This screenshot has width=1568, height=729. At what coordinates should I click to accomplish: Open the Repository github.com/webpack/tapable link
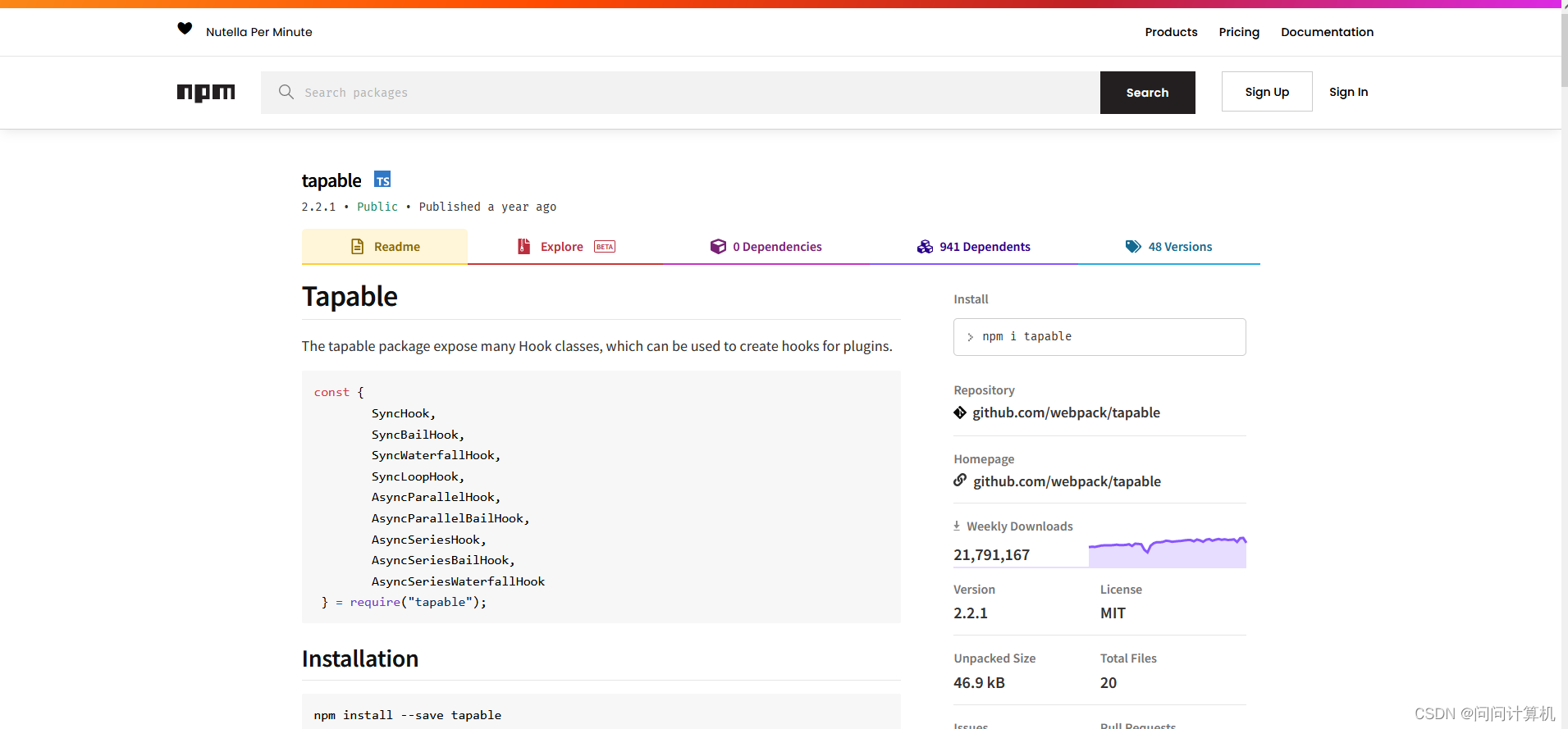tap(1066, 412)
